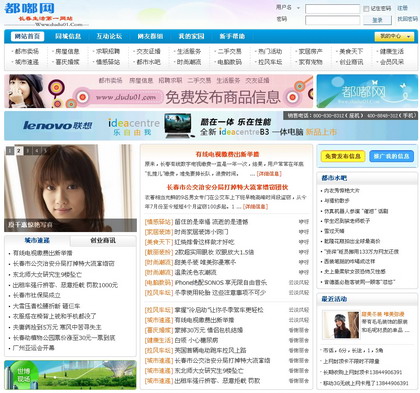Click the username input field

click(x=332, y=9)
